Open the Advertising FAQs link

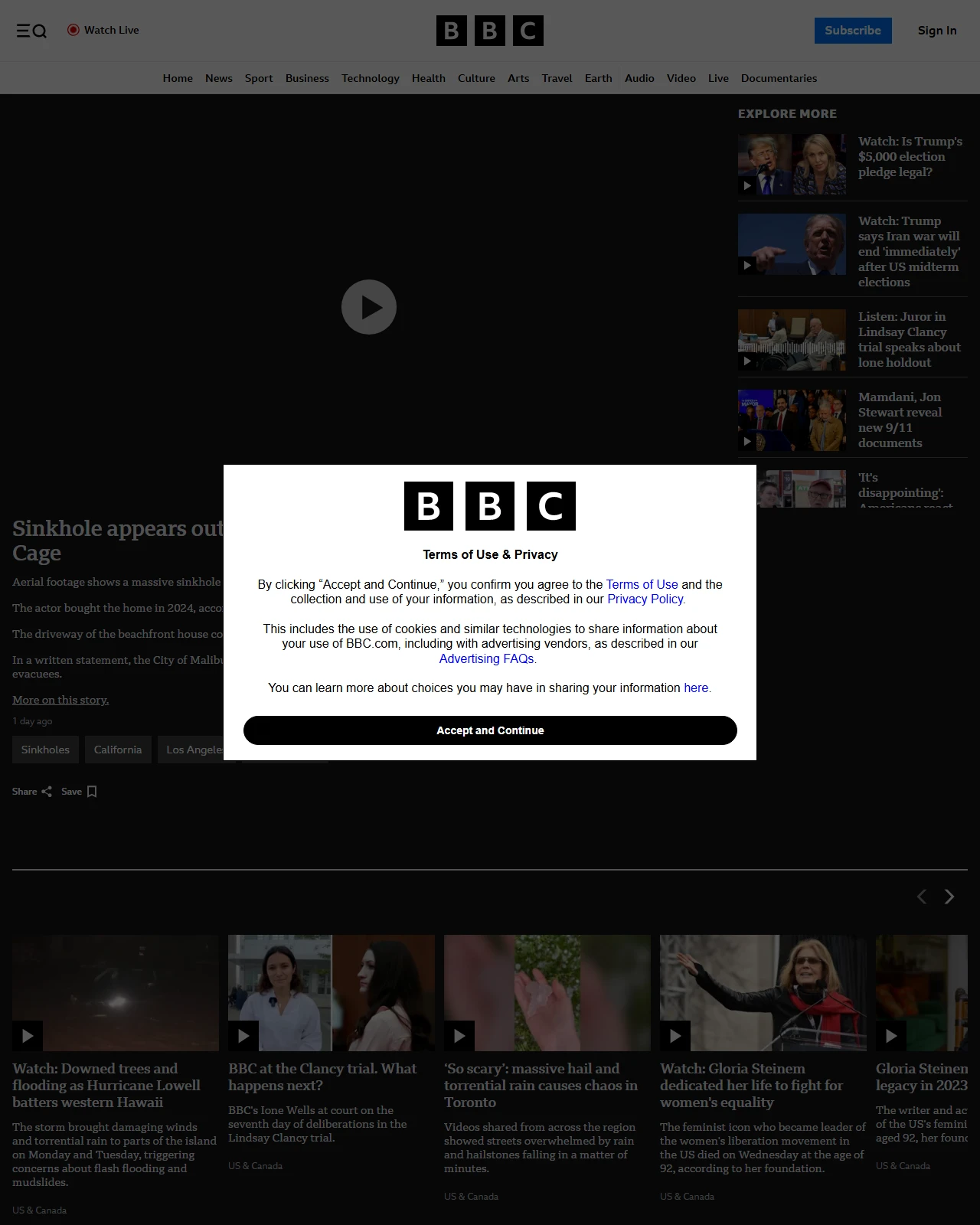coord(488,658)
